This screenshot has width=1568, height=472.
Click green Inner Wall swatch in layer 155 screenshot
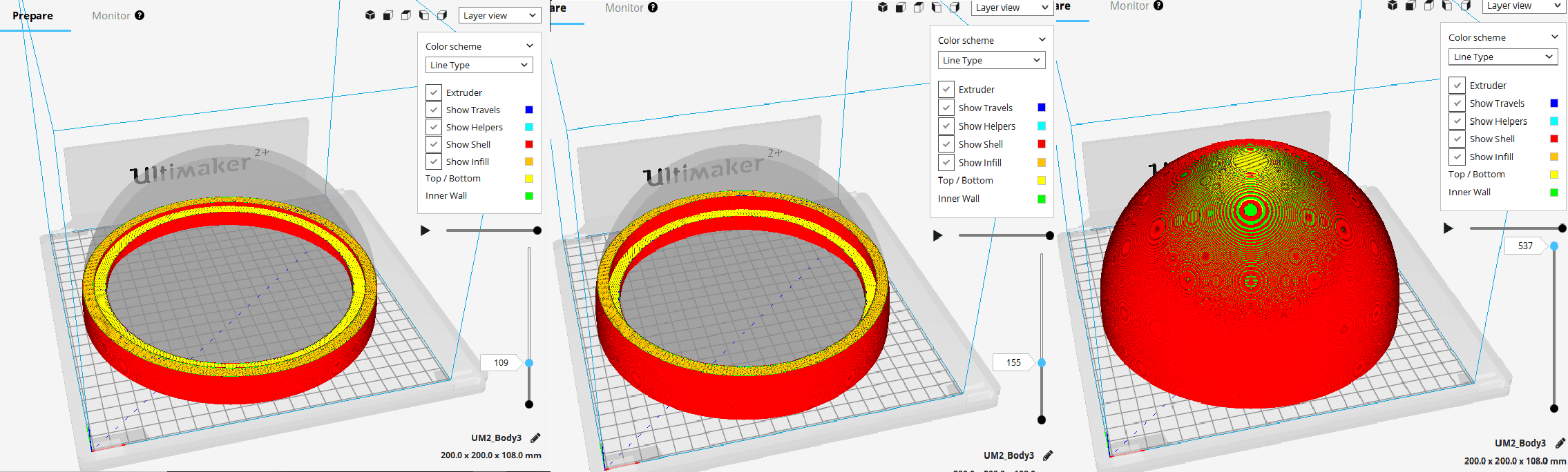1042,199
